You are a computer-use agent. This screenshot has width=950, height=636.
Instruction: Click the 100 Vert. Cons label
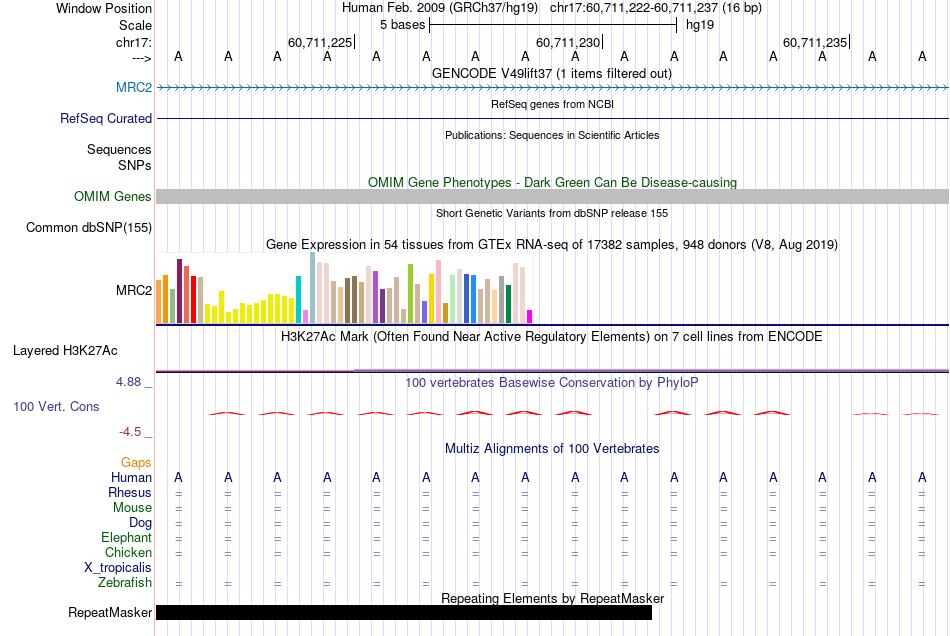(x=56, y=406)
